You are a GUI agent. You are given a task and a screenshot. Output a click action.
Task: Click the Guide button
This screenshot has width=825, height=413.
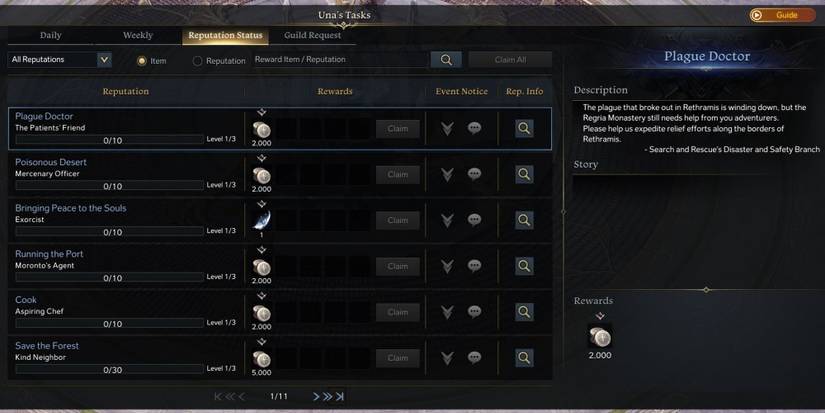click(x=783, y=15)
